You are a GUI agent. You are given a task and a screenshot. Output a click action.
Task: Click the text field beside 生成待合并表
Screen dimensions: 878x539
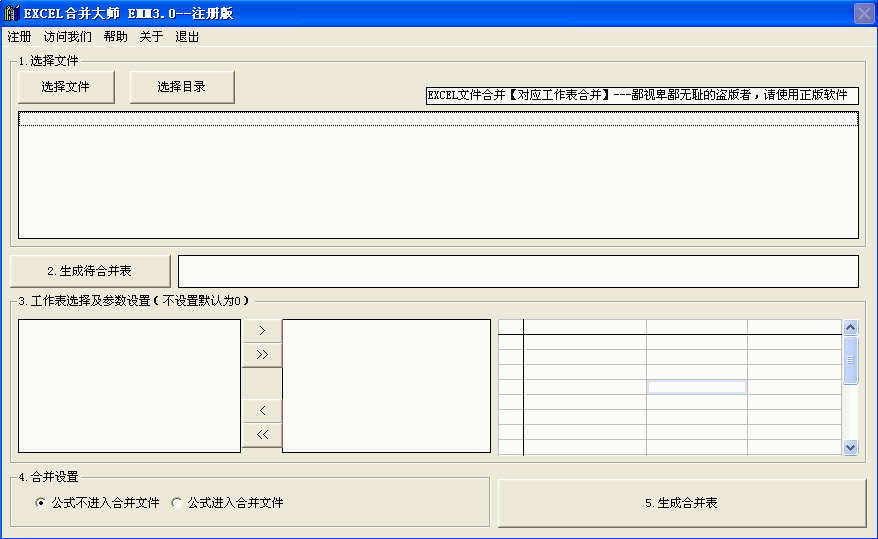pyautogui.click(x=518, y=271)
